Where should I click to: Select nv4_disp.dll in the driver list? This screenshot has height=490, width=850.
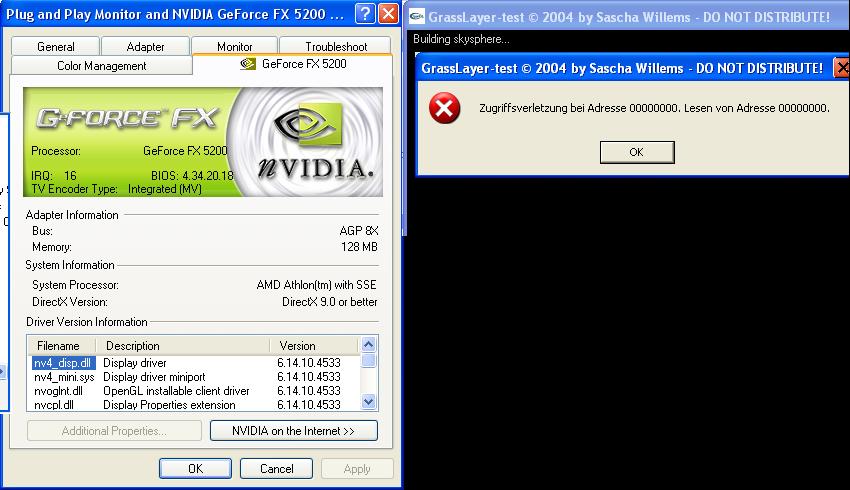click(63, 363)
